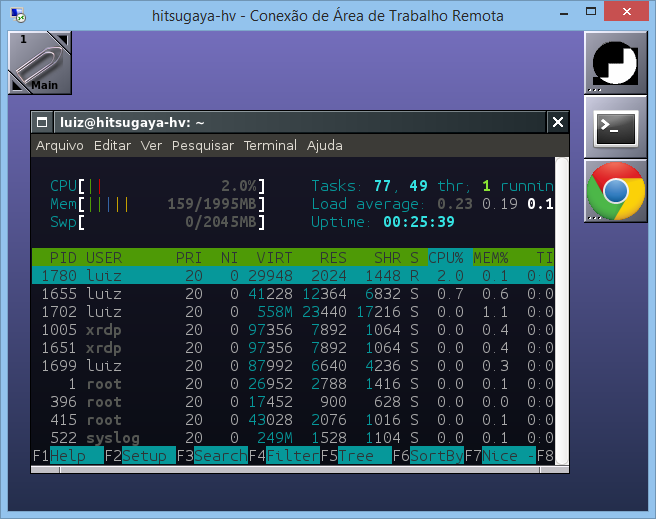Screen dimensions: 656x519
Task: Open the Ajuda menu
Action: 325,146
